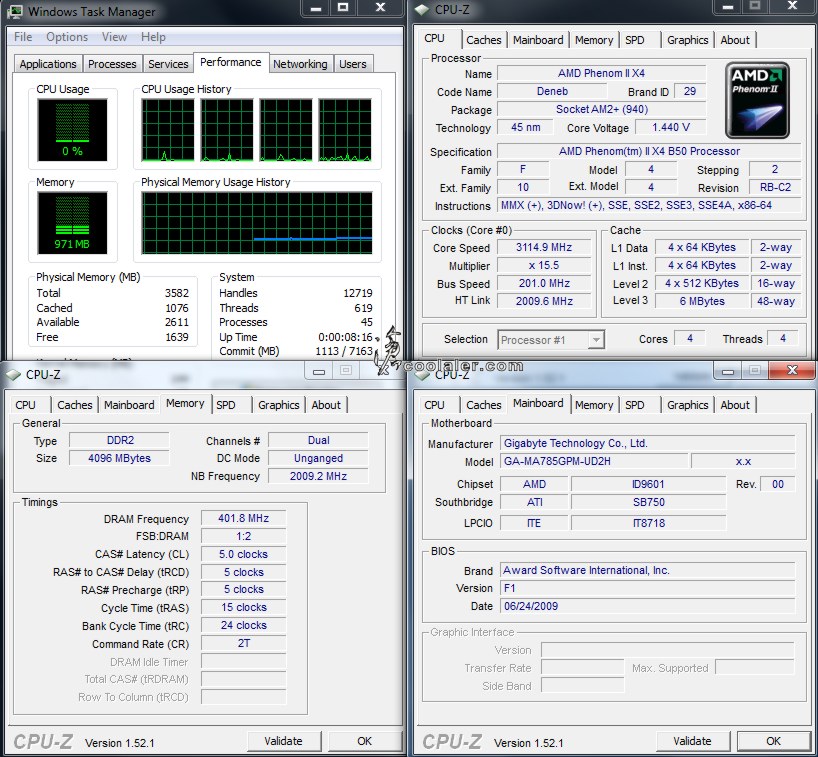The image size is (818, 757).
Task: Switch to About tab in the CPU-Z window showing BIOS
Action: click(x=735, y=405)
